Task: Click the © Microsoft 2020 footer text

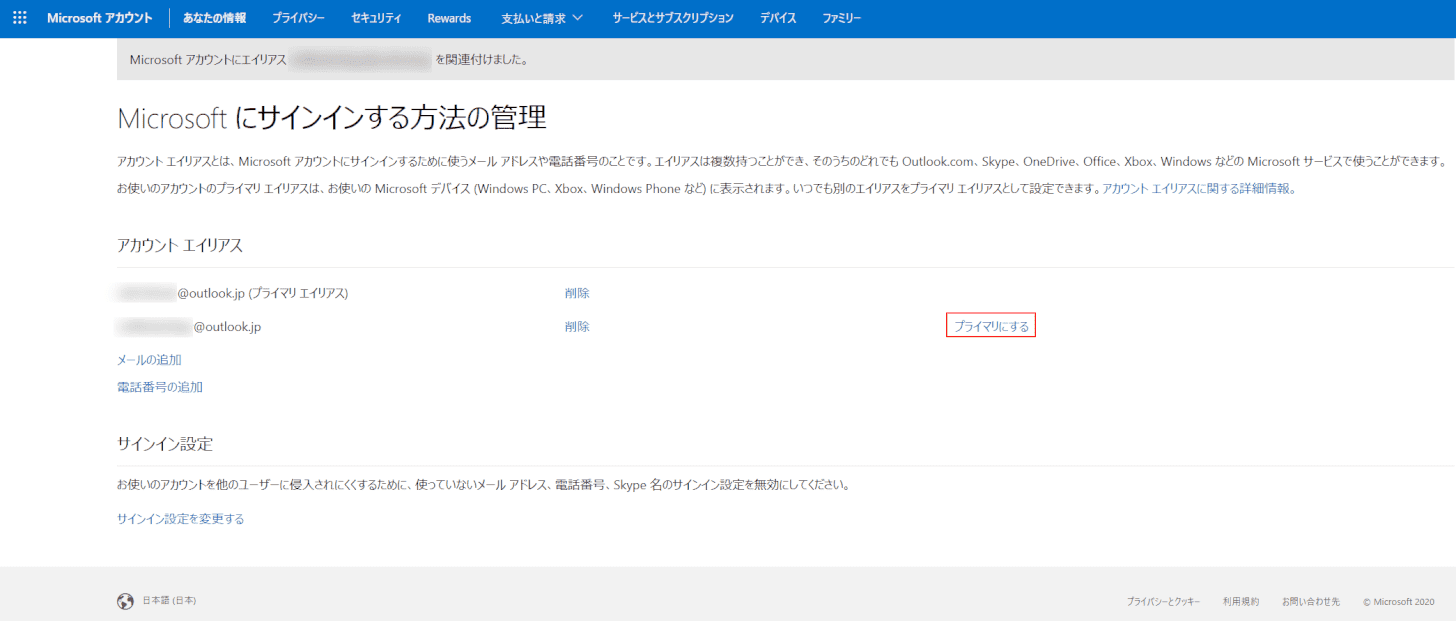Action: [x=1399, y=602]
